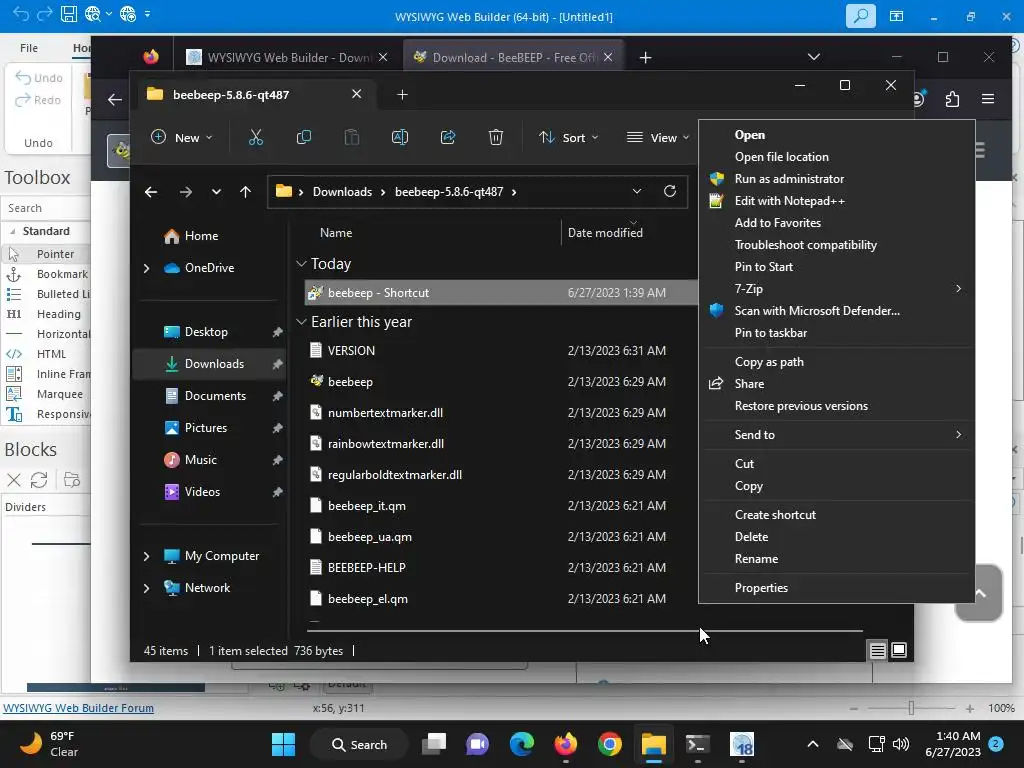Click the Share icon in Explorer toolbar
Screen dimensions: 1024x768
[448, 137]
